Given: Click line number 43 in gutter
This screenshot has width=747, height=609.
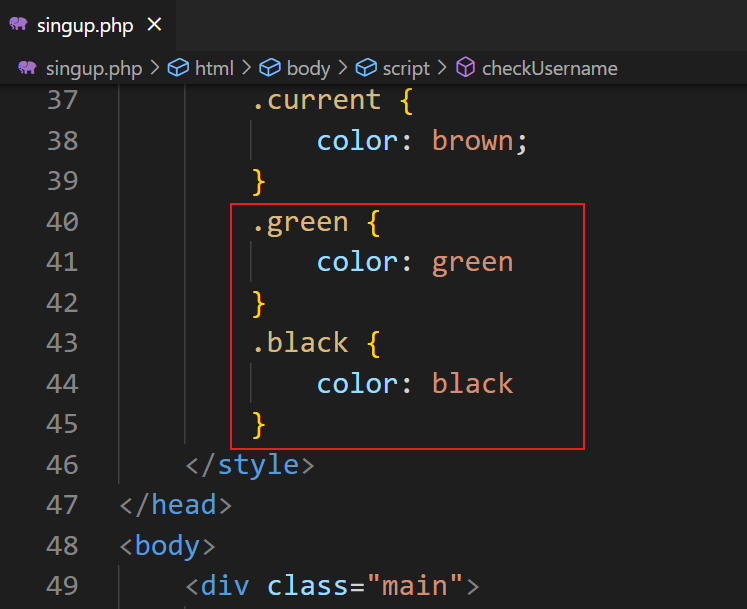Looking at the screenshot, I should point(62,343).
